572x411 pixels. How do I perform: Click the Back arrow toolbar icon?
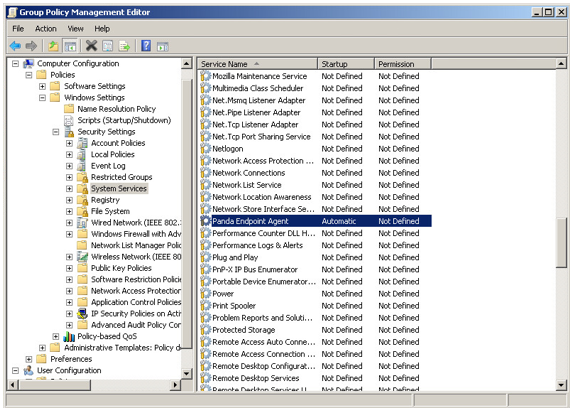15,46
